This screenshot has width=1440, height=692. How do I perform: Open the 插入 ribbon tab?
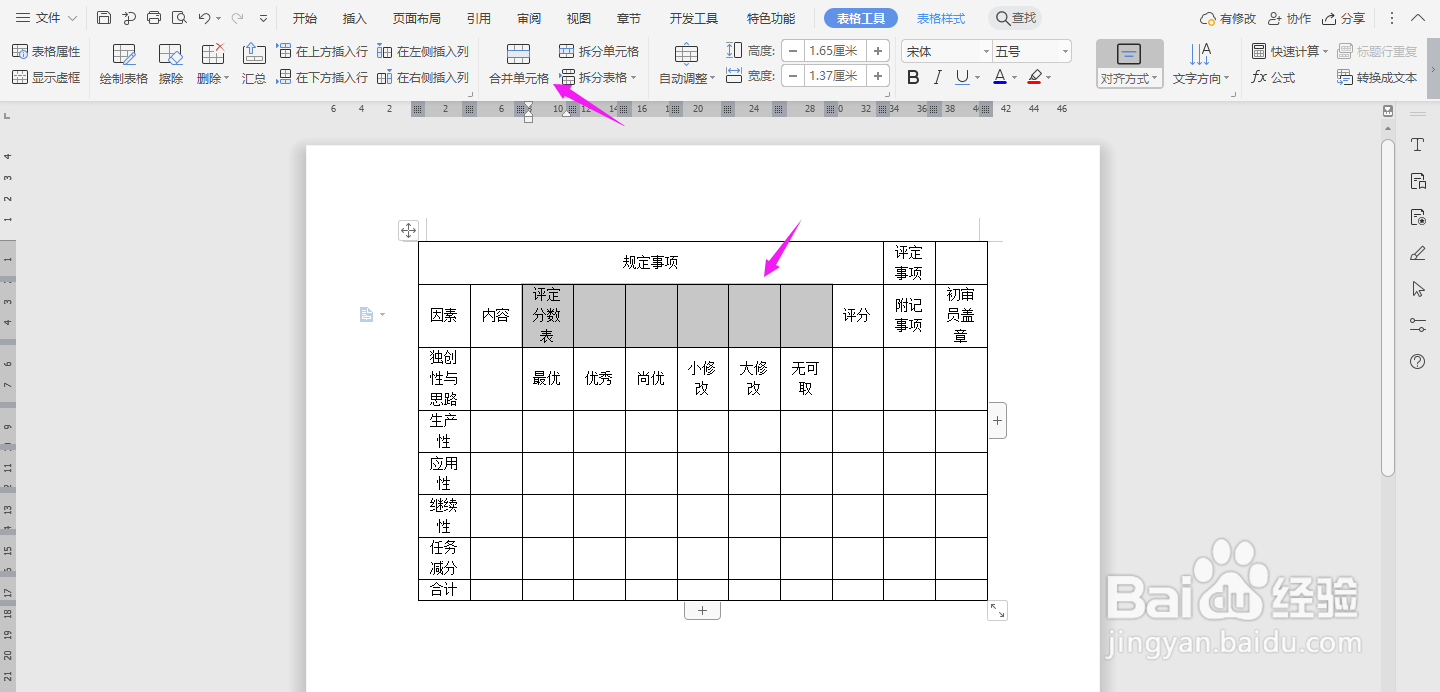click(354, 17)
